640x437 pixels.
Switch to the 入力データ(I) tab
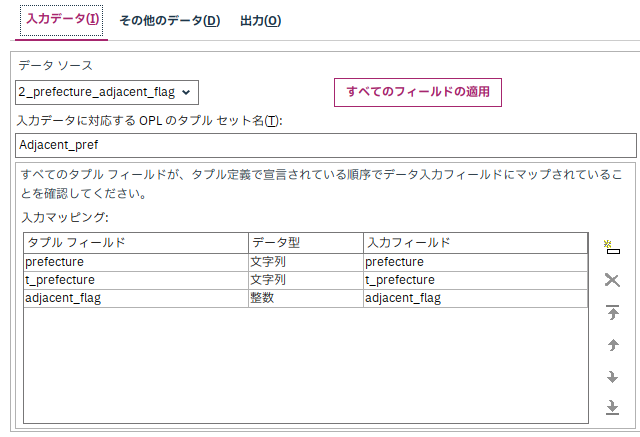pyautogui.click(x=62, y=19)
